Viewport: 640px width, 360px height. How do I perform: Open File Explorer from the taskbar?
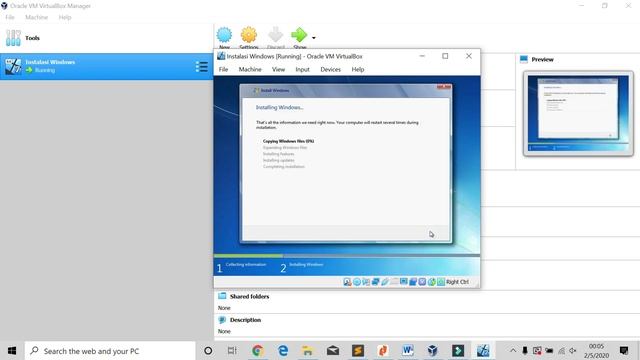tap(307, 351)
